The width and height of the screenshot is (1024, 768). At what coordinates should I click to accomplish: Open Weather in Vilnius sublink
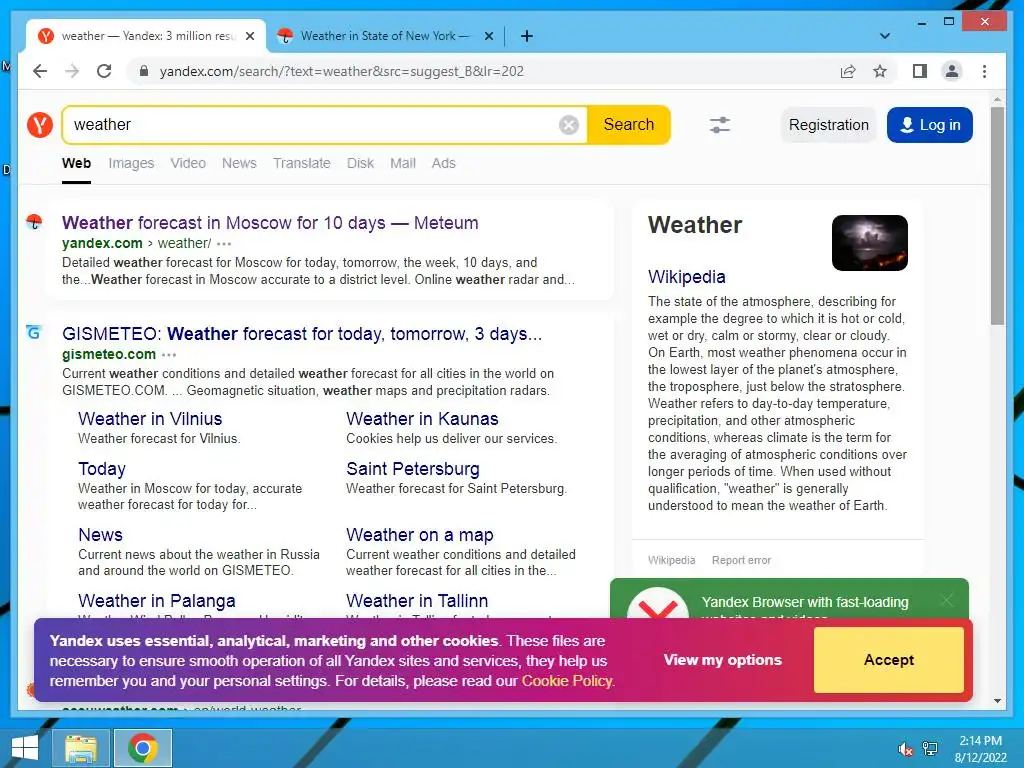(150, 419)
